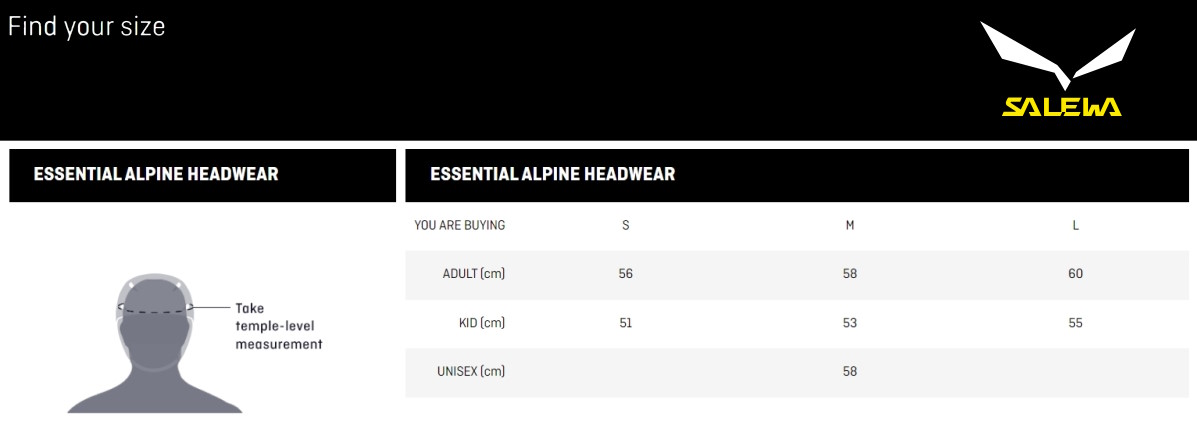Image resolution: width=1197 pixels, height=442 pixels.
Task: Select the S size column header
Action: point(626,225)
